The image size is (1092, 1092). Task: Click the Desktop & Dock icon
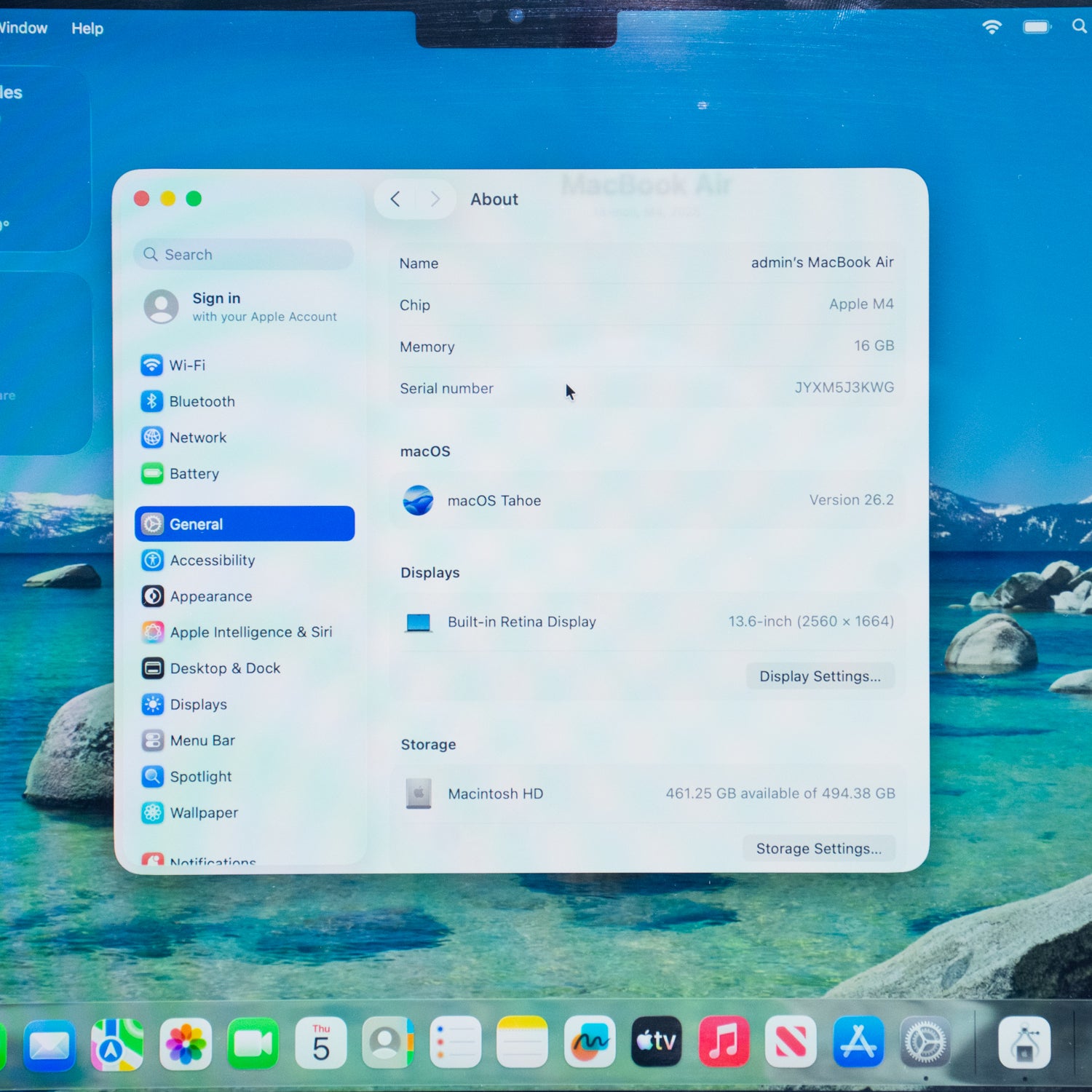pyautogui.click(x=152, y=668)
